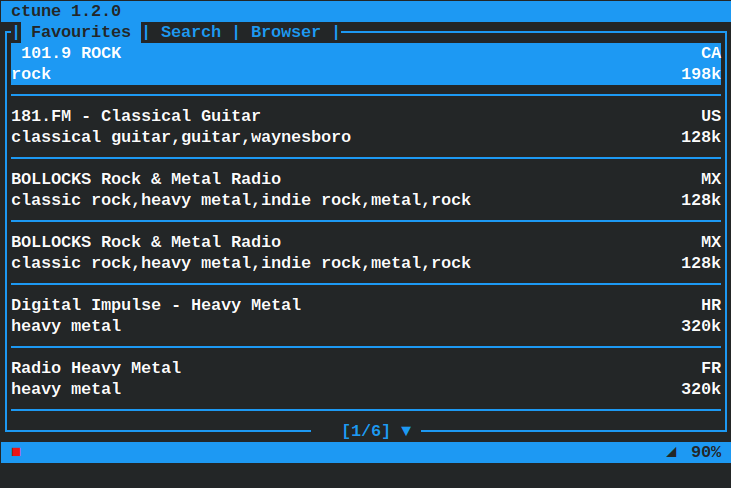Click the 'rock' tag under 101.9 ROCK
The width and height of the screenshot is (731, 488).
pos(31,74)
